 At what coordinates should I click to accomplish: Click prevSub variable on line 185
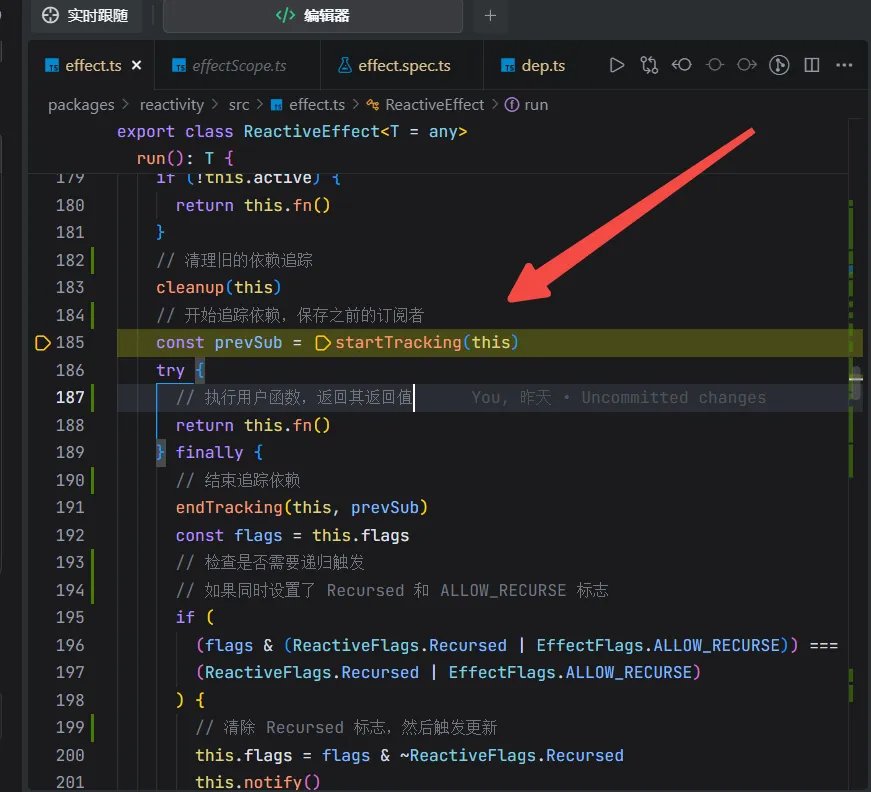[248, 343]
